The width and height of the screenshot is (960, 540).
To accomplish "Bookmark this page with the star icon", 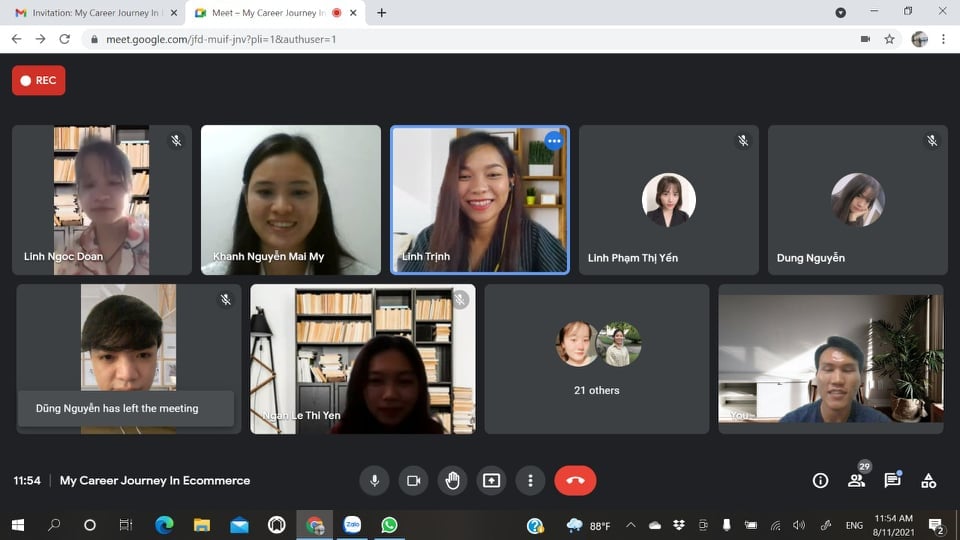I will 889,39.
